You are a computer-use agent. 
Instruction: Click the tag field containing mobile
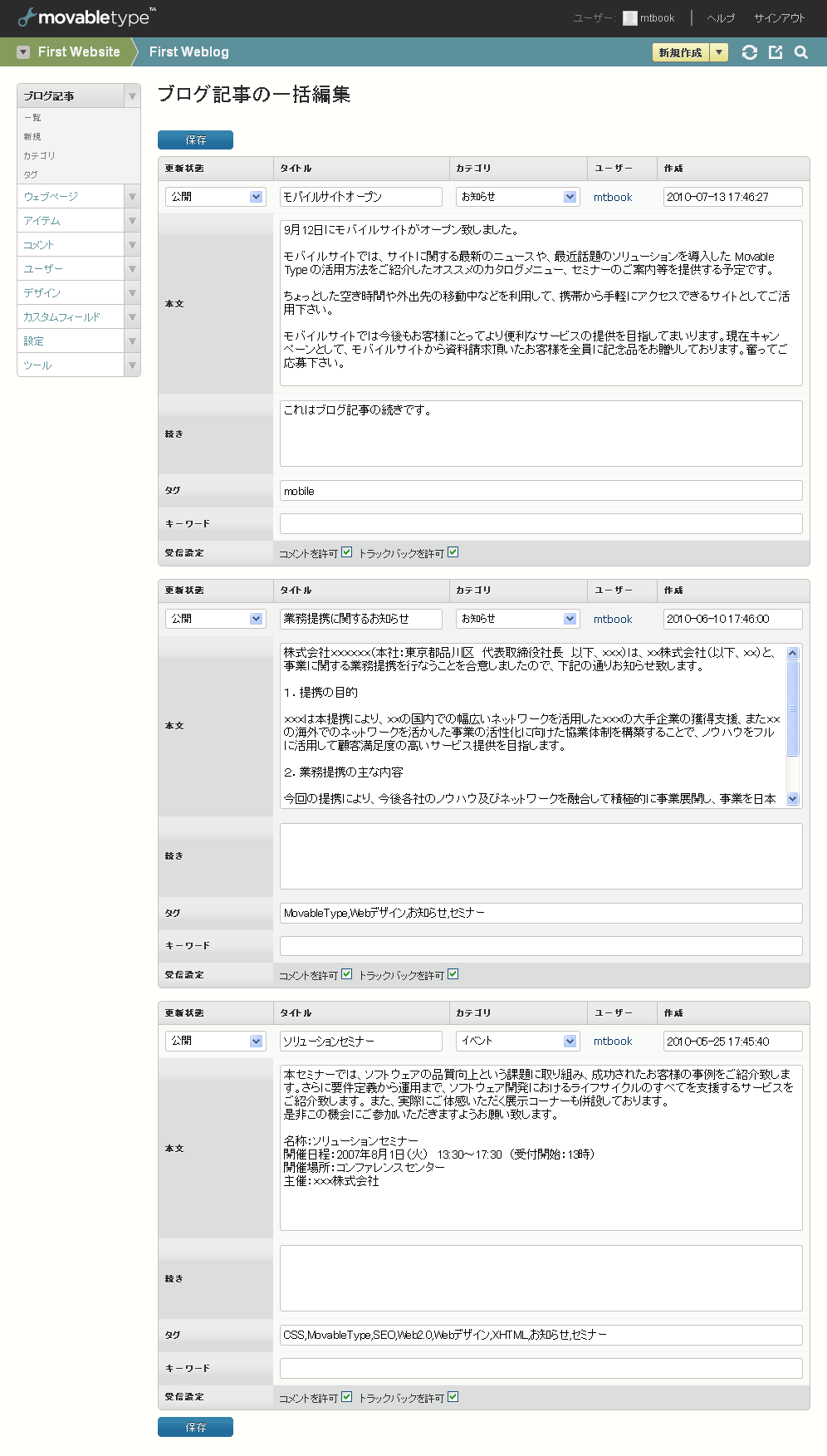tap(541, 491)
